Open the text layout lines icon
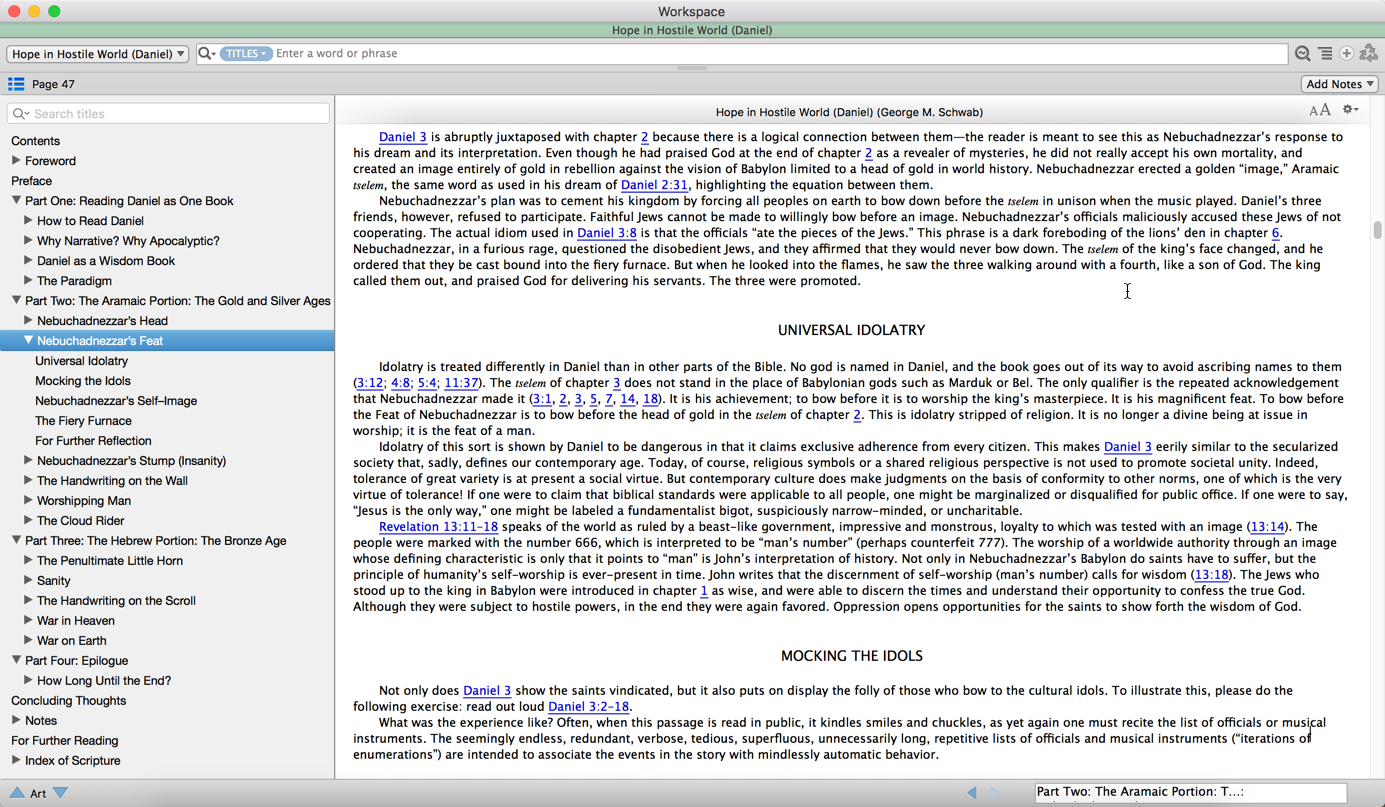Viewport: 1385px width, 807px height. 1325,54
